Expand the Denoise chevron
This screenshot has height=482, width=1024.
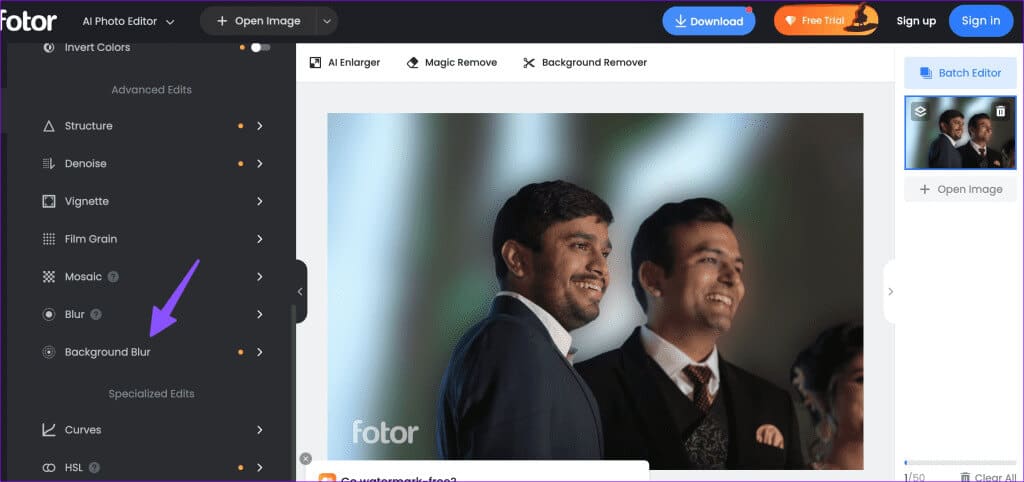click(259, 163)
